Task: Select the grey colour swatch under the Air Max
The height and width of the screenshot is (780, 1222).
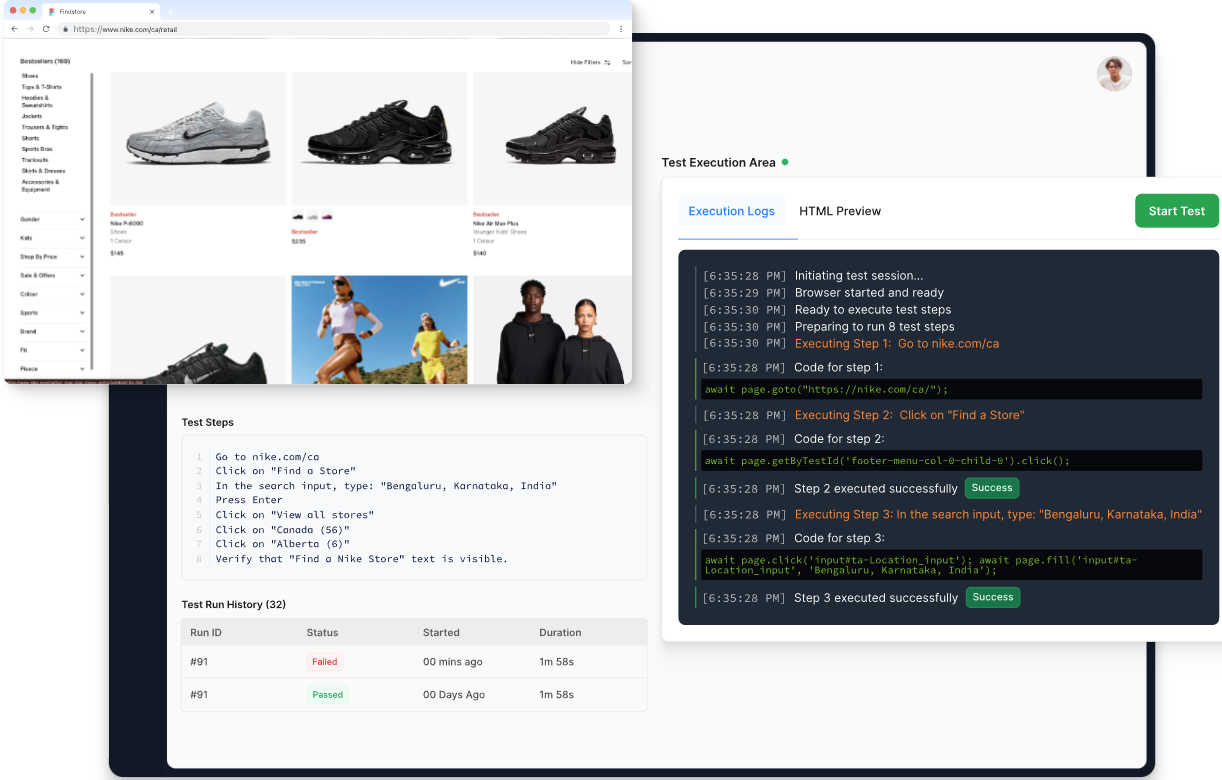Action: pyautogui.click(x=313, y=217)
